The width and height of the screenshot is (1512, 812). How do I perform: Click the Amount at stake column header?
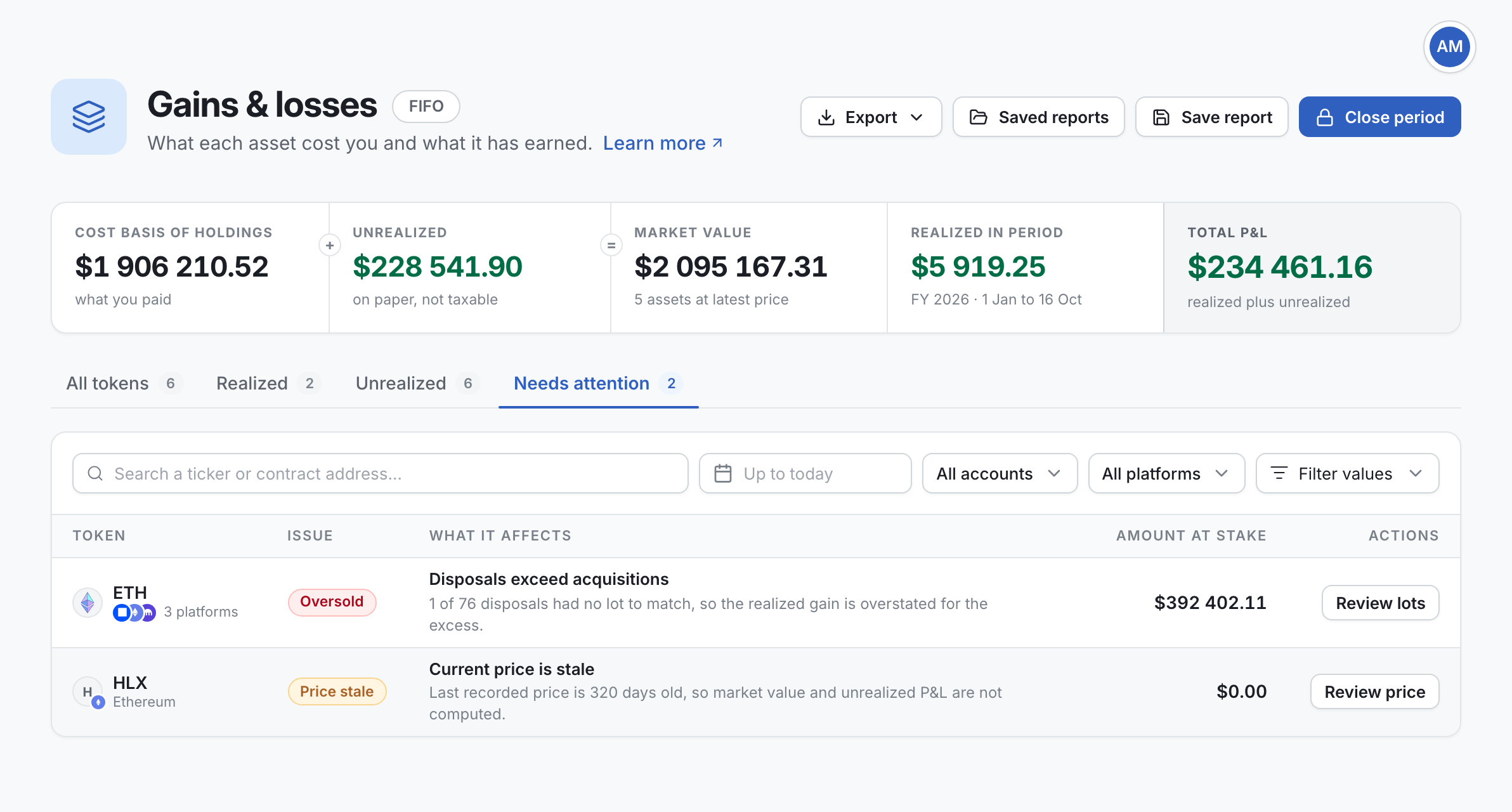point(1191,535)
